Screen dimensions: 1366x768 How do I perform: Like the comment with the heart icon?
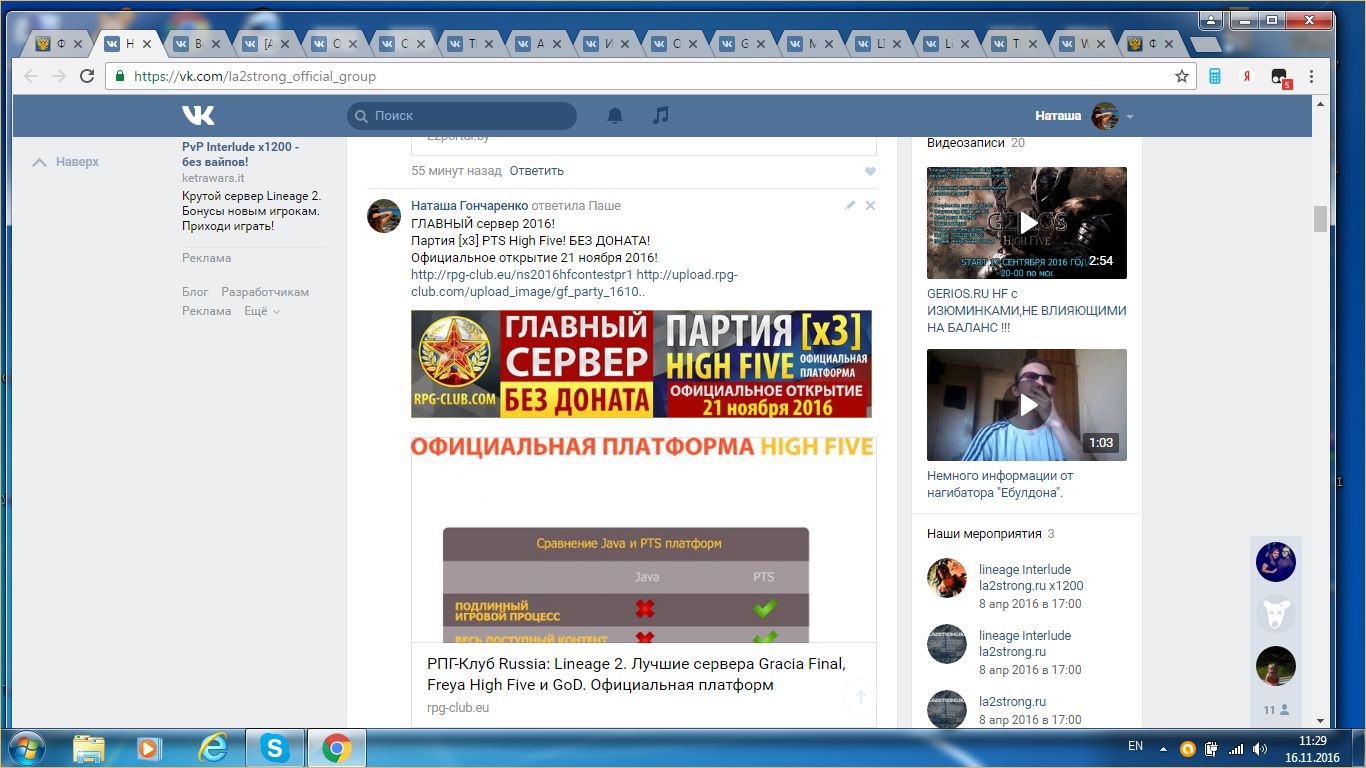(870, 171)
